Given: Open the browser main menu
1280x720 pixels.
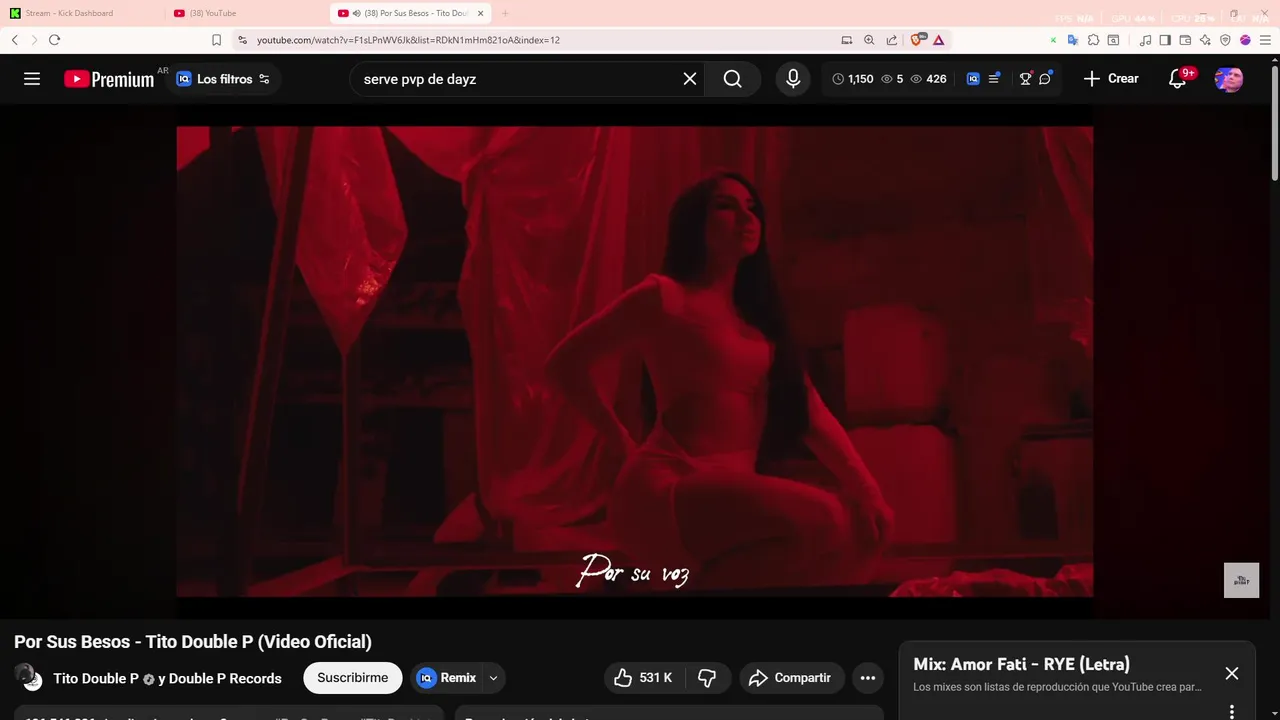Looking at the screenshot, I should tap(1265, 40).
